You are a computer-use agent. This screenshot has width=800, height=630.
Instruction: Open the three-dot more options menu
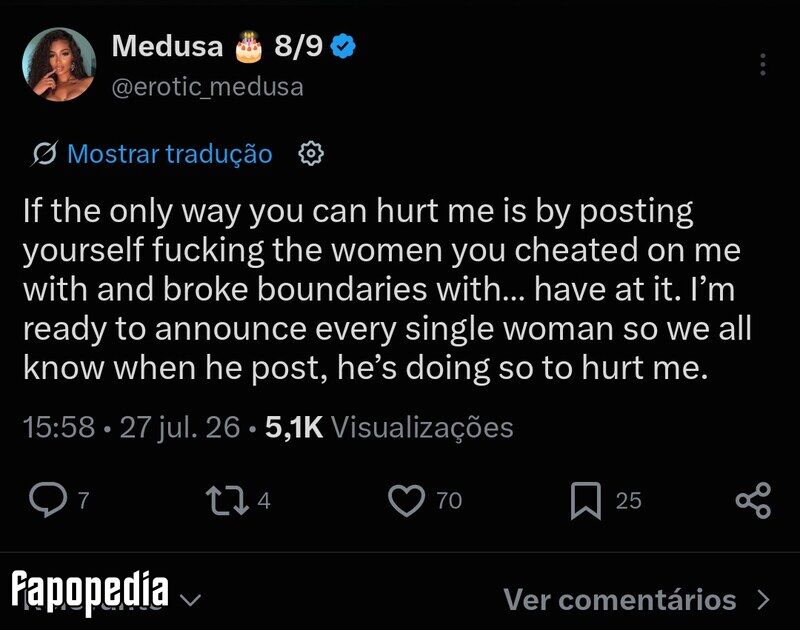[x=763, y=64]
